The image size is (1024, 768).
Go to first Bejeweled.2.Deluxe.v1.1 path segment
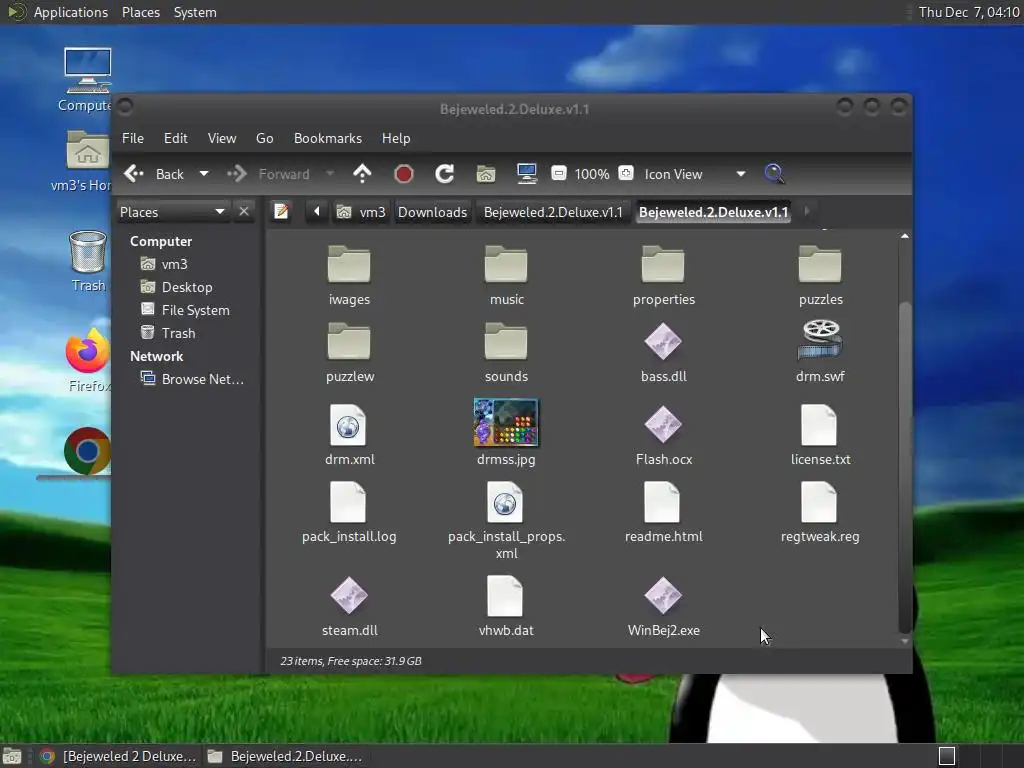[x=552, y=212]
